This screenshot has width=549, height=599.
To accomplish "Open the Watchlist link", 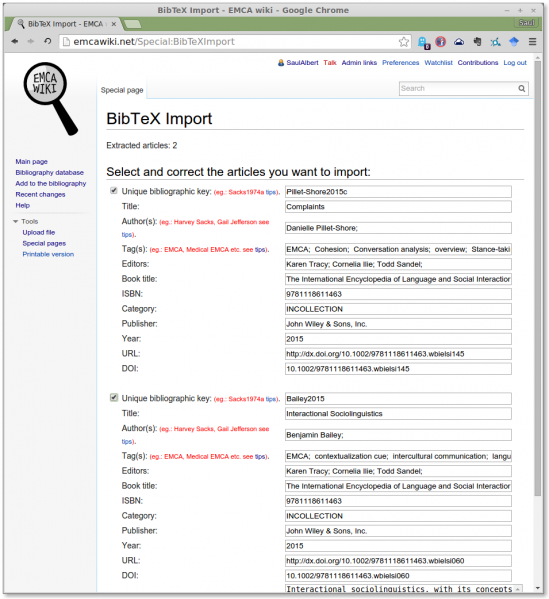I will pyautogui.click(x=438, y=63).
